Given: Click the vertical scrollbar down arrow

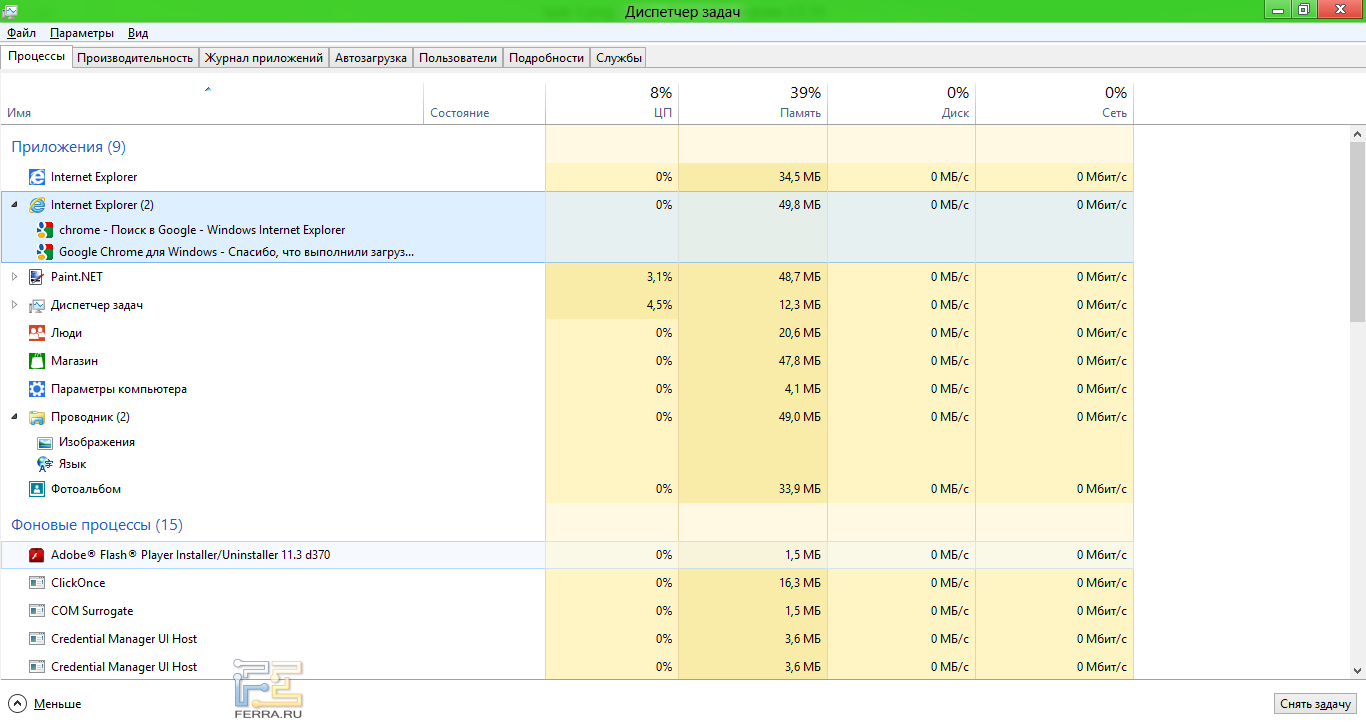Looking at the screenshot, I should click(1357, 670).
